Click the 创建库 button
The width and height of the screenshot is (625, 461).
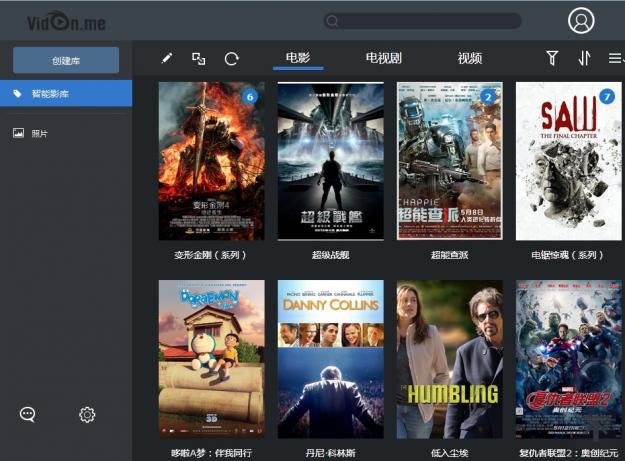(x=66, y=60)
